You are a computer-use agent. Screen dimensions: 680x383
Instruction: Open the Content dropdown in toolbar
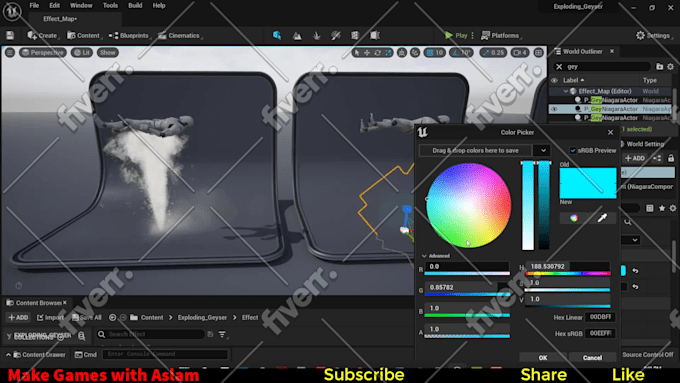84,36
